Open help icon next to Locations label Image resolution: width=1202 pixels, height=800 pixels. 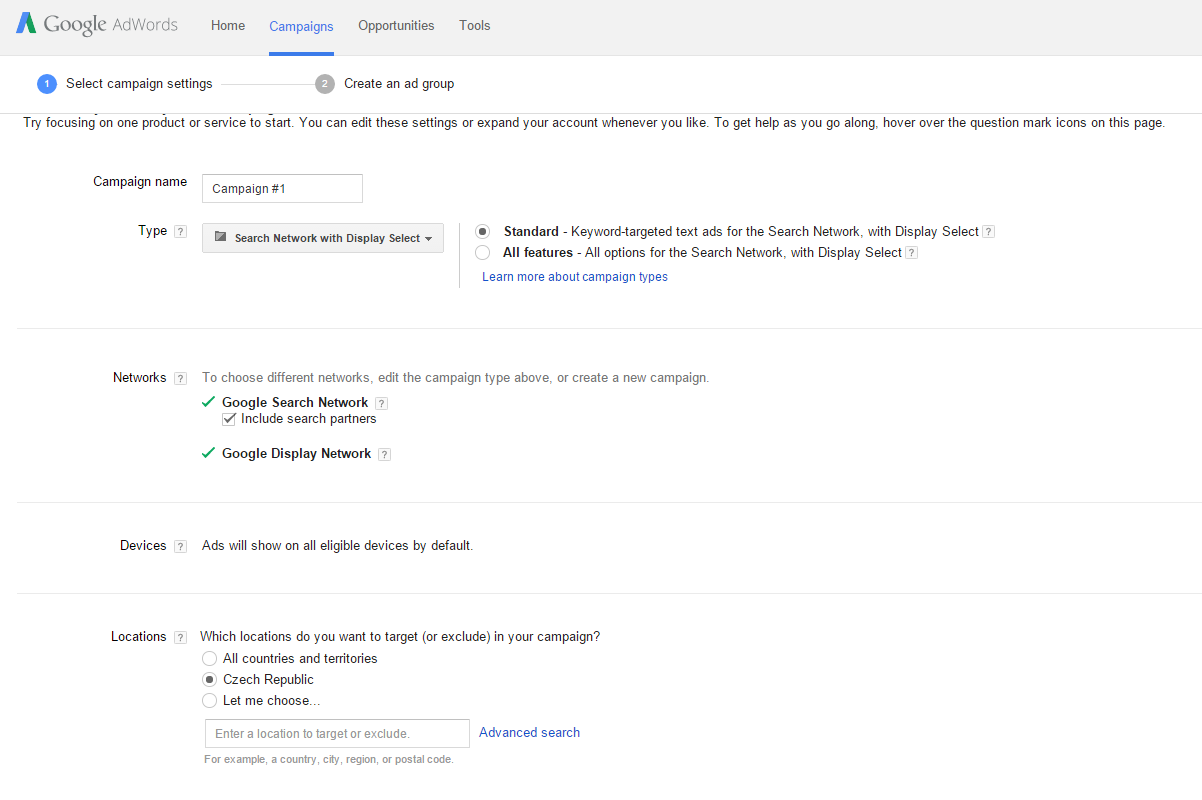tap(180, 637)
